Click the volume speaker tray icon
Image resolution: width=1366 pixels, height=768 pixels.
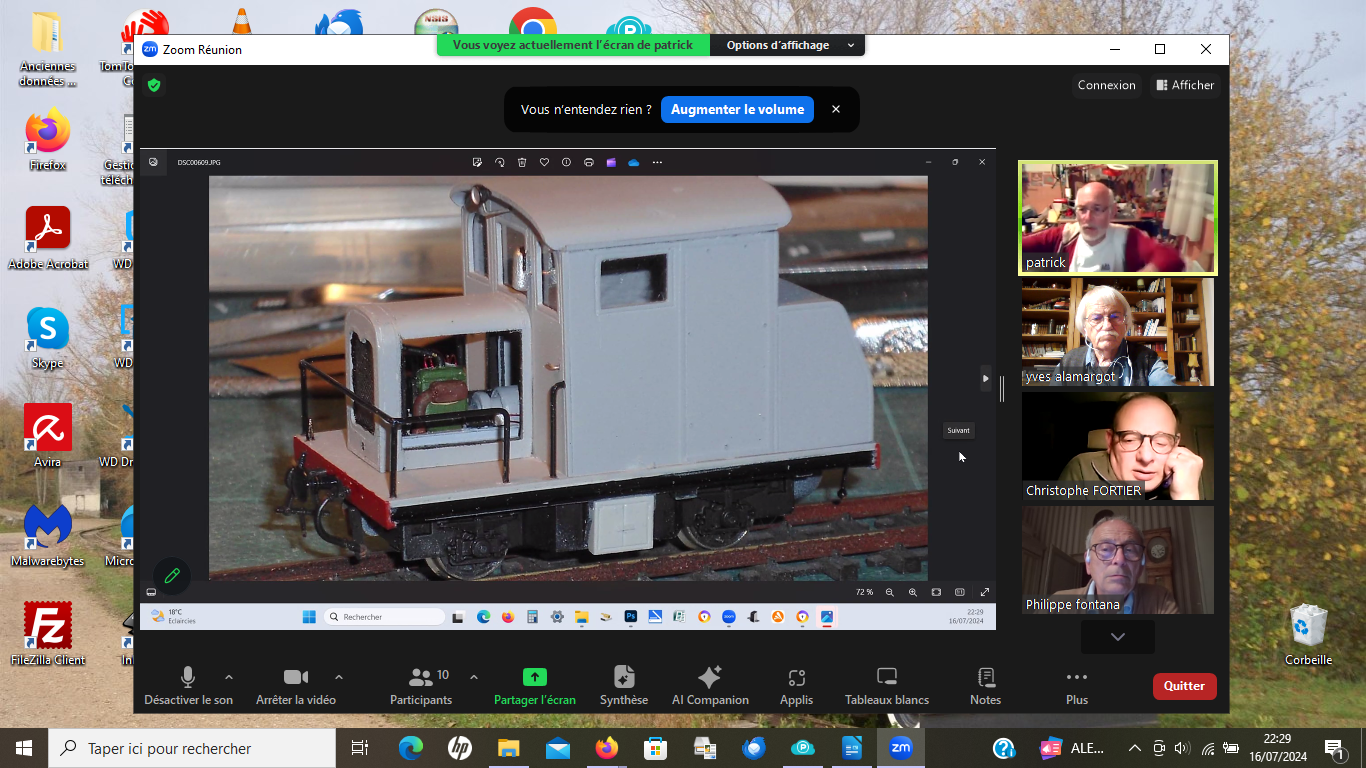click(1183, 748)
